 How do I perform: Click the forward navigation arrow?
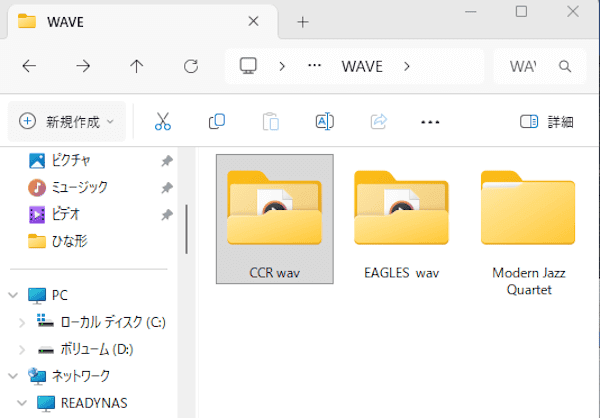(x=83, y=67)
